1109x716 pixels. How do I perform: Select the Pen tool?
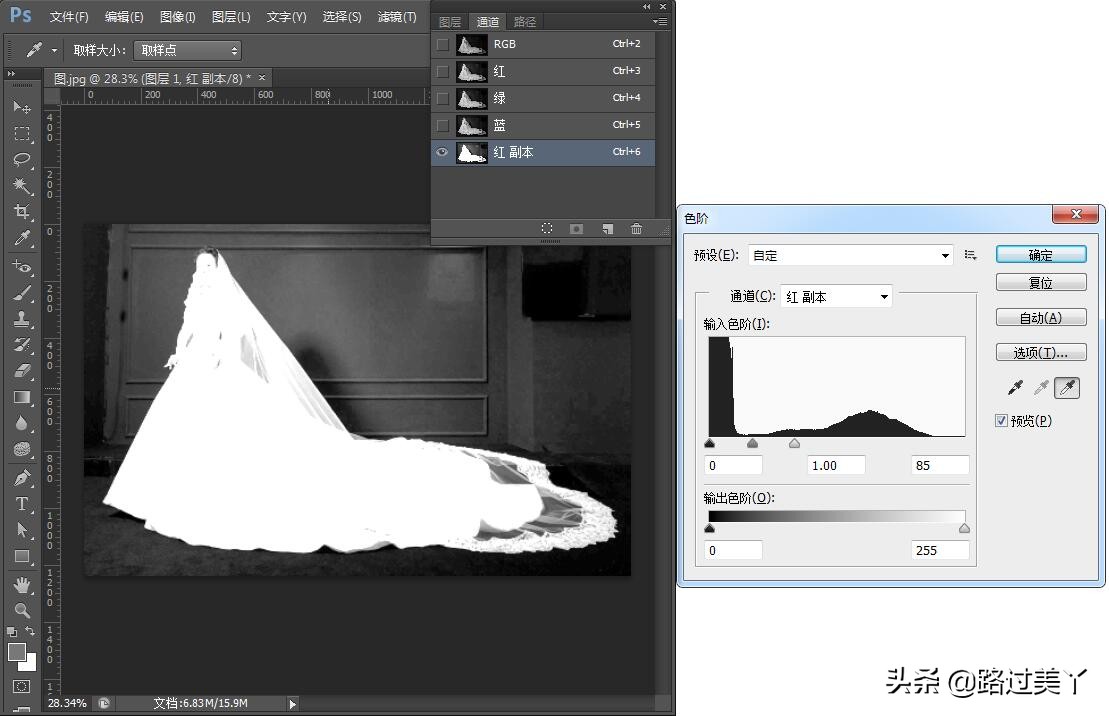coord(22,478)
